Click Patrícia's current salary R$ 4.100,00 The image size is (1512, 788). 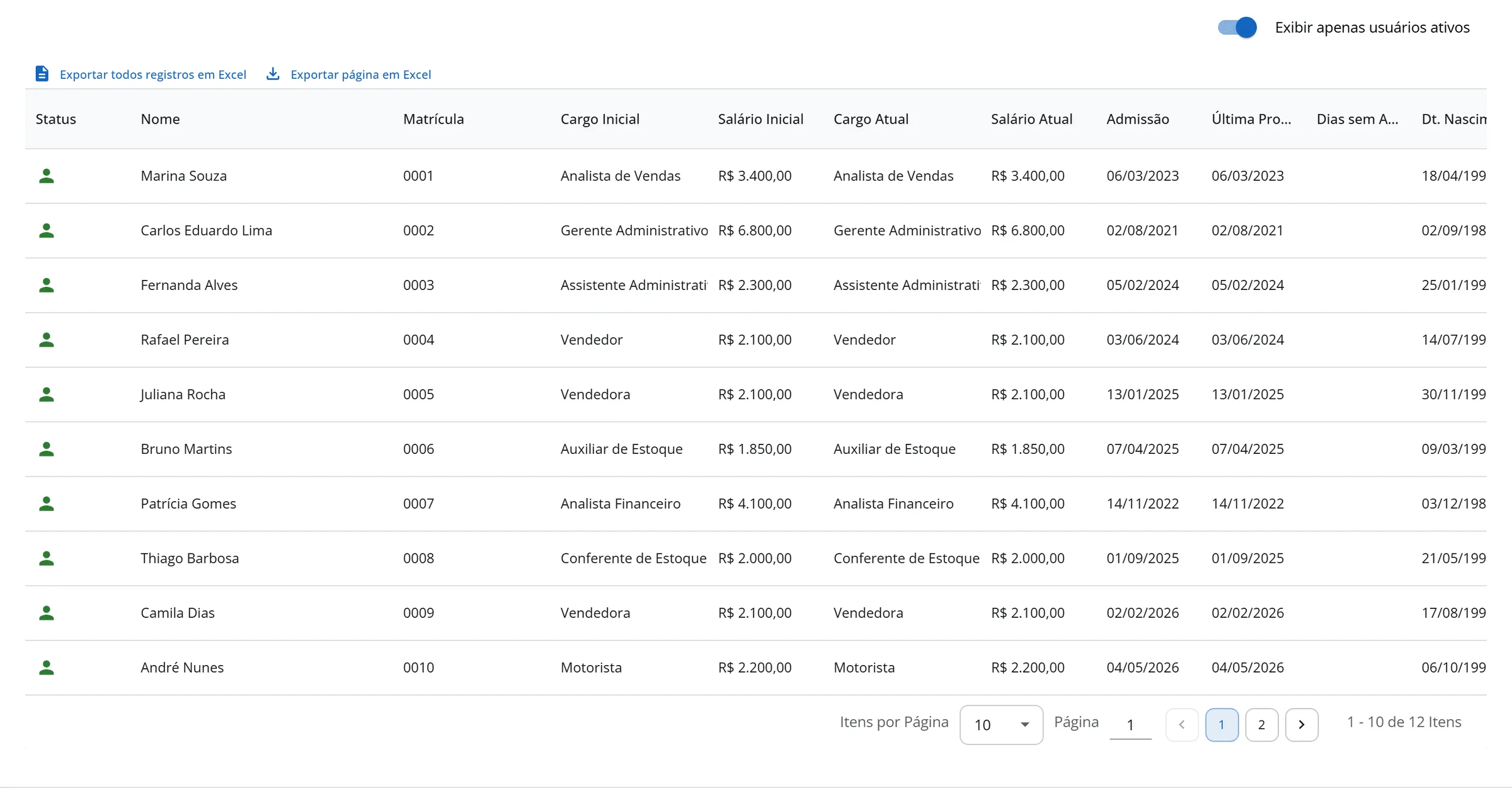click(x=1028, y=504)
